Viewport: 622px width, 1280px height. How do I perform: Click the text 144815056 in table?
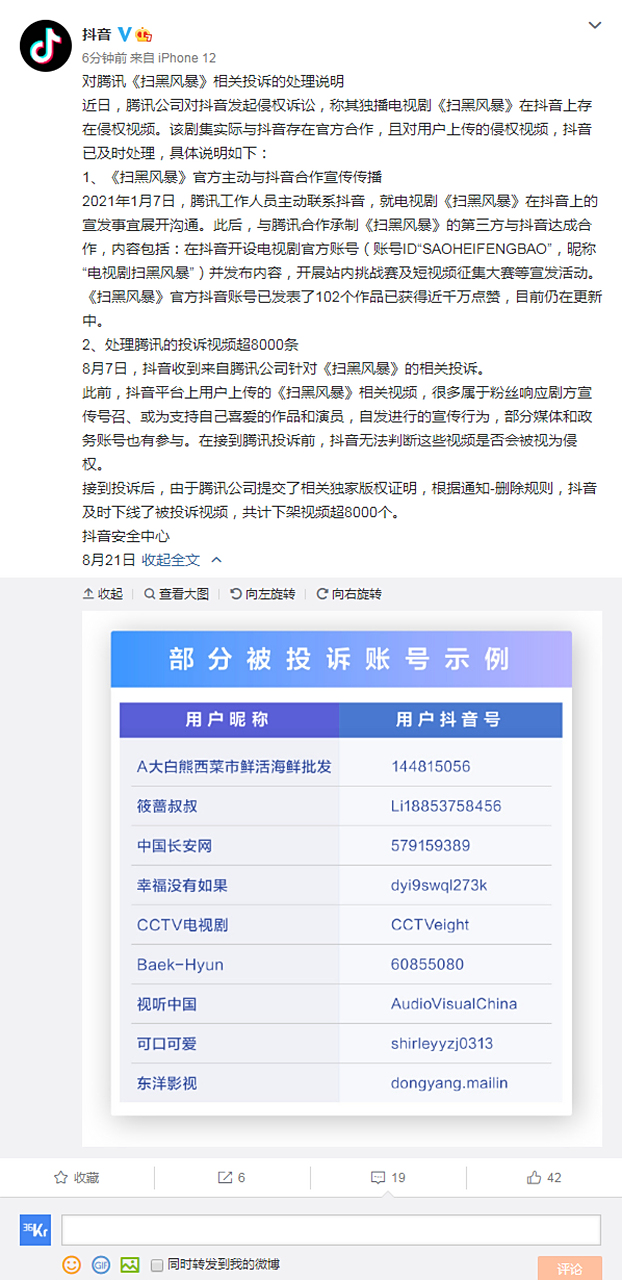tap(431, 767)
